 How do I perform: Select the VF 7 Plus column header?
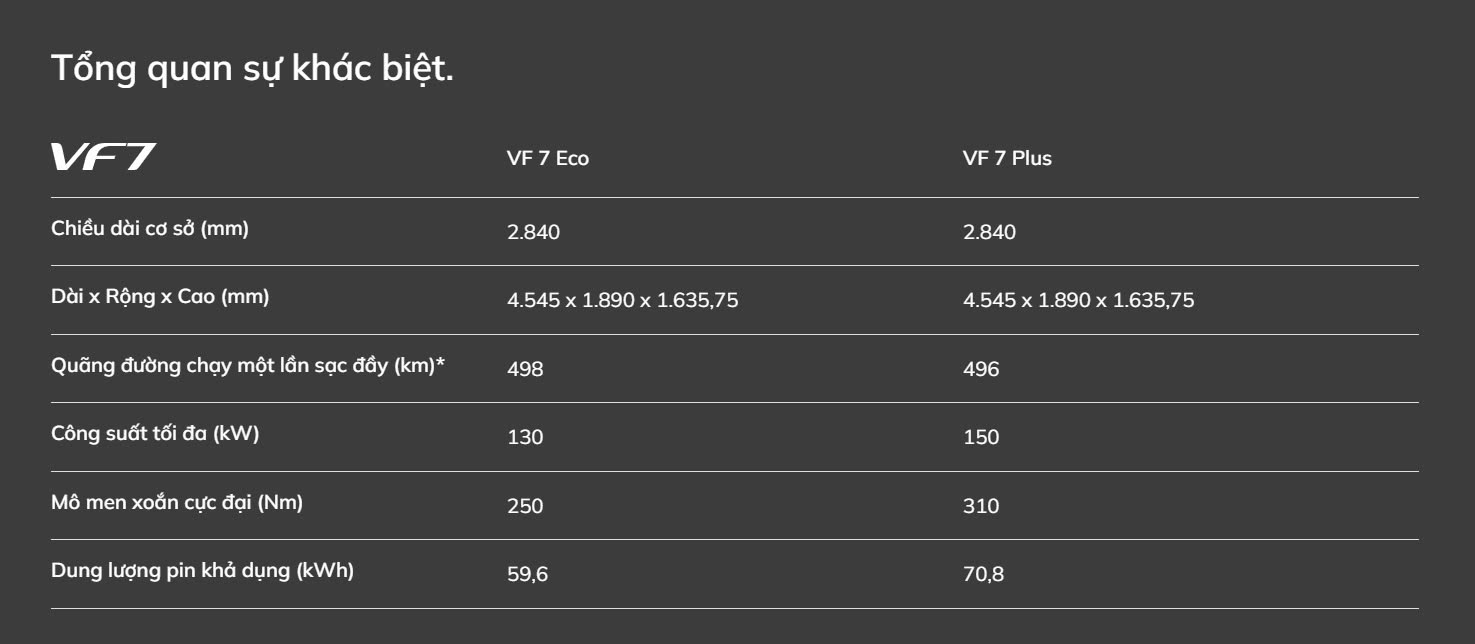[1007, 158]
